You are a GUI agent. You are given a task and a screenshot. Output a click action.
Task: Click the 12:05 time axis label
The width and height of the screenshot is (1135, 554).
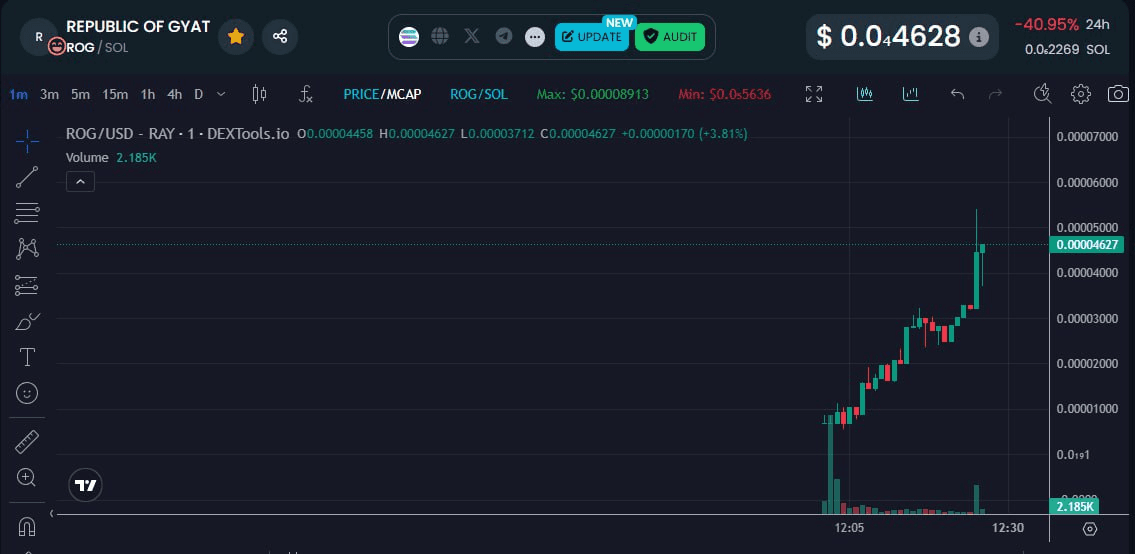tap(849, 528)
